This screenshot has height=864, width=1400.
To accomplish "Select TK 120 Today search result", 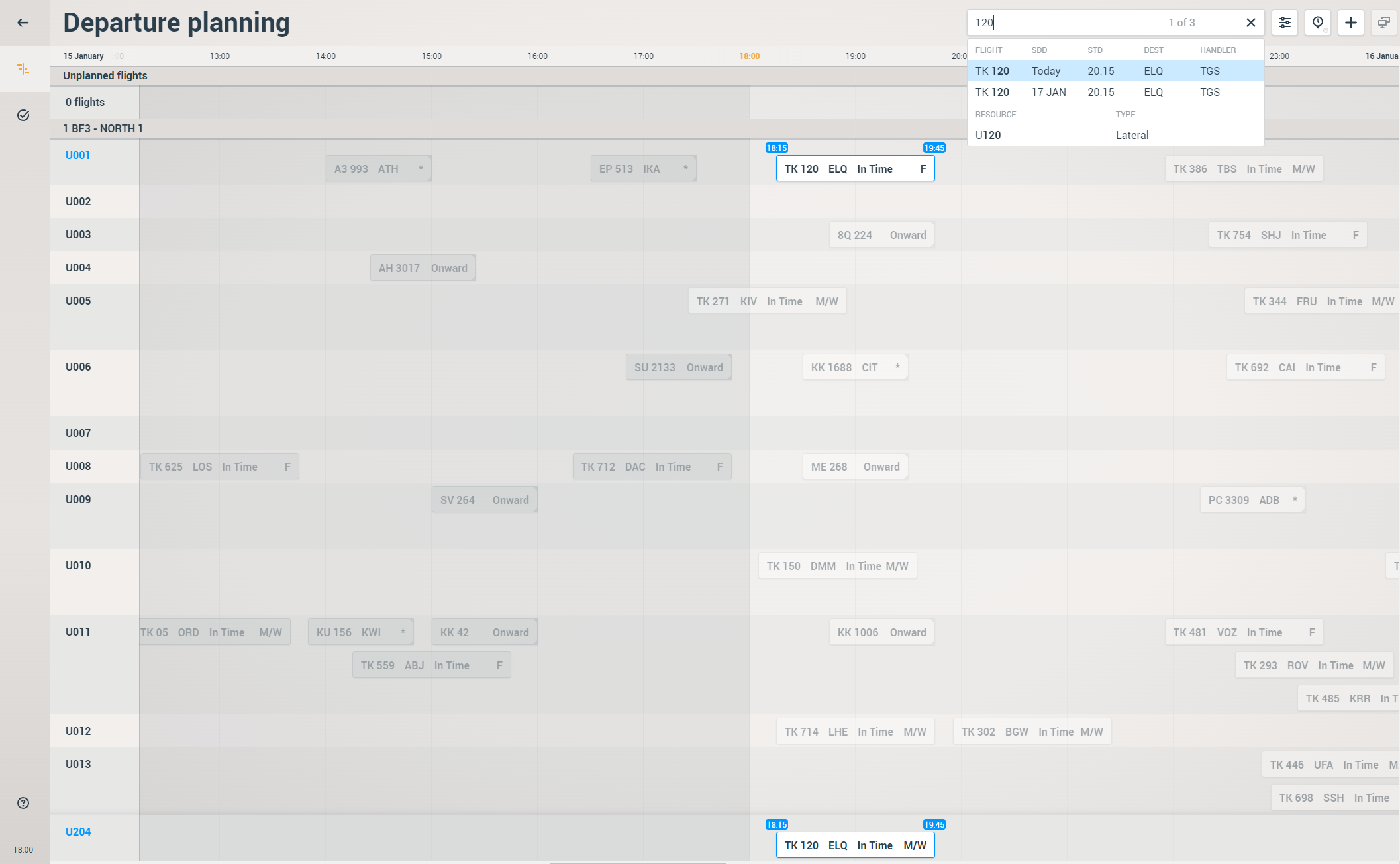I will [1116, 71].
